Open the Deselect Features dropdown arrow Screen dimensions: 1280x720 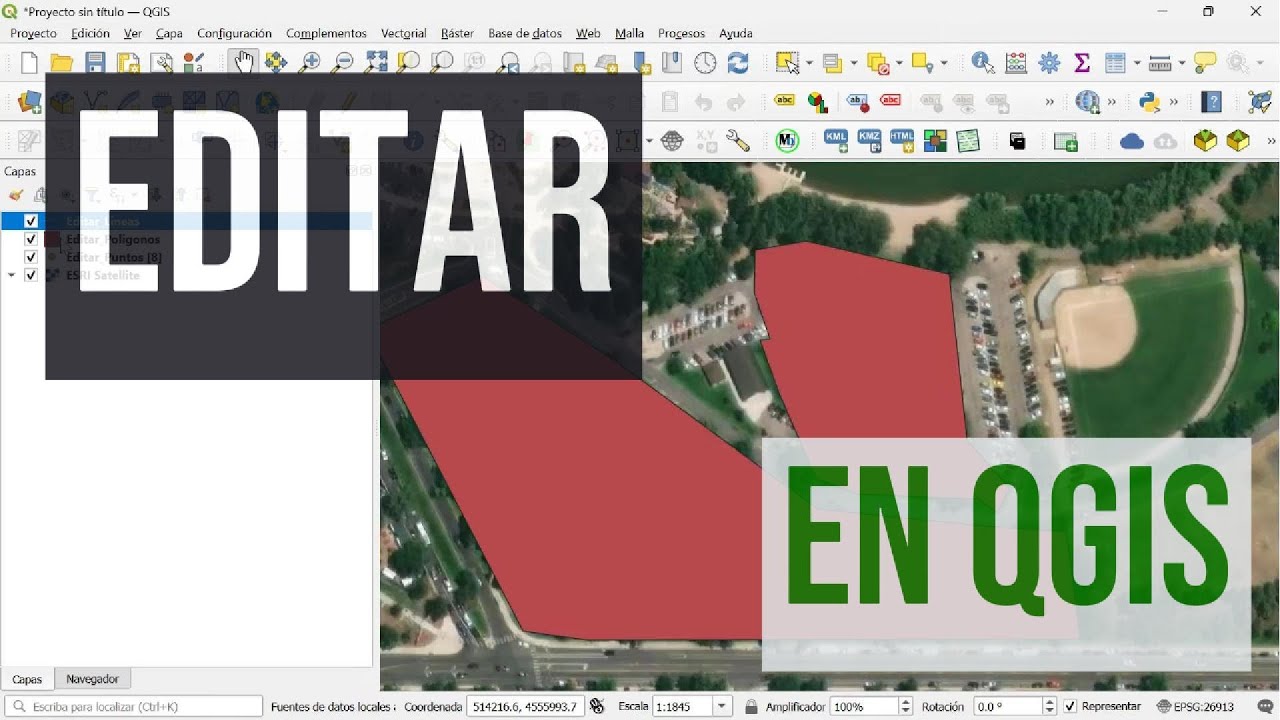(898, 63)
